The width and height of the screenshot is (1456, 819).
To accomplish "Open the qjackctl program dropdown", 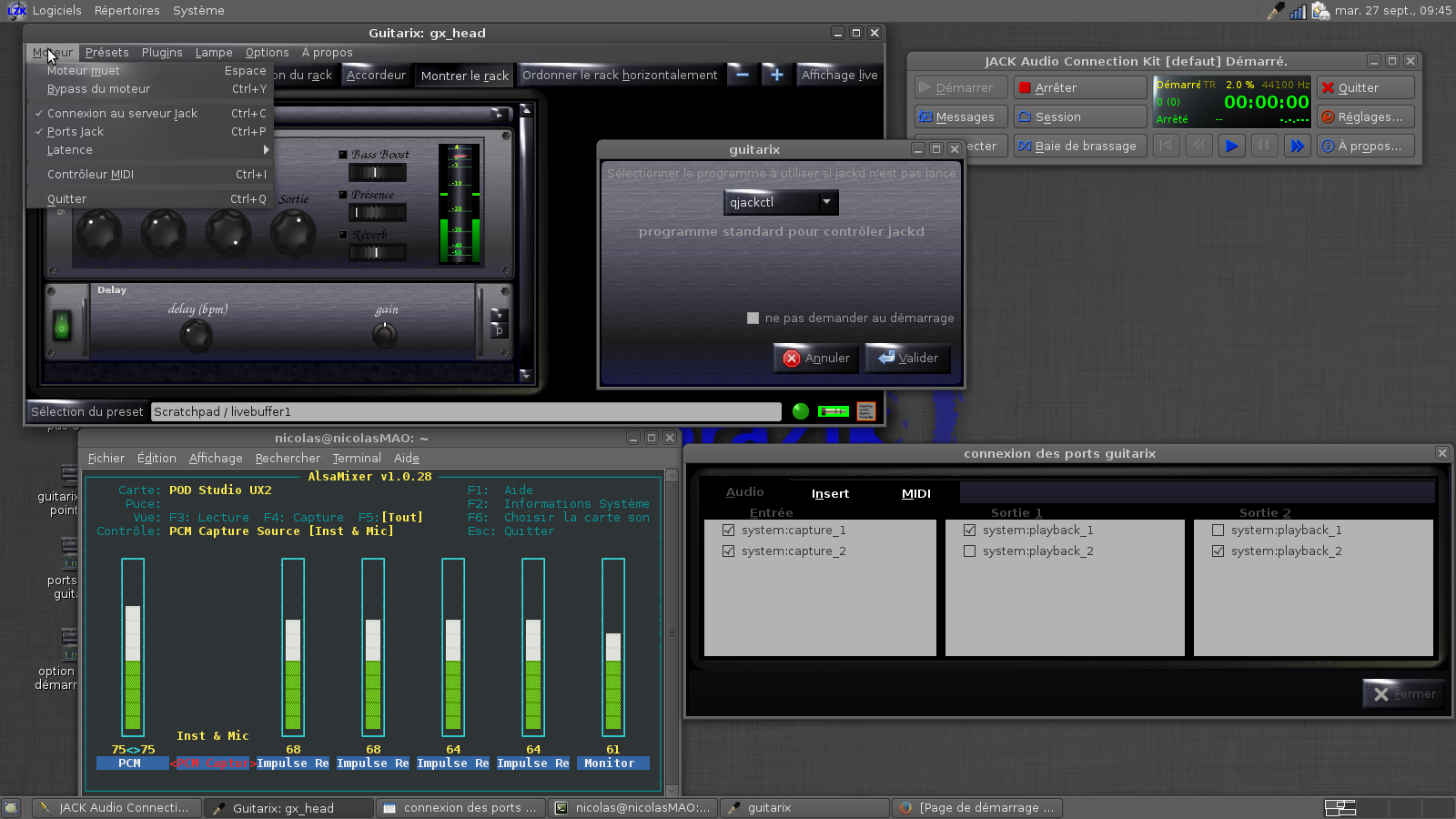I will pyautogui.click(x=781, y=202).
